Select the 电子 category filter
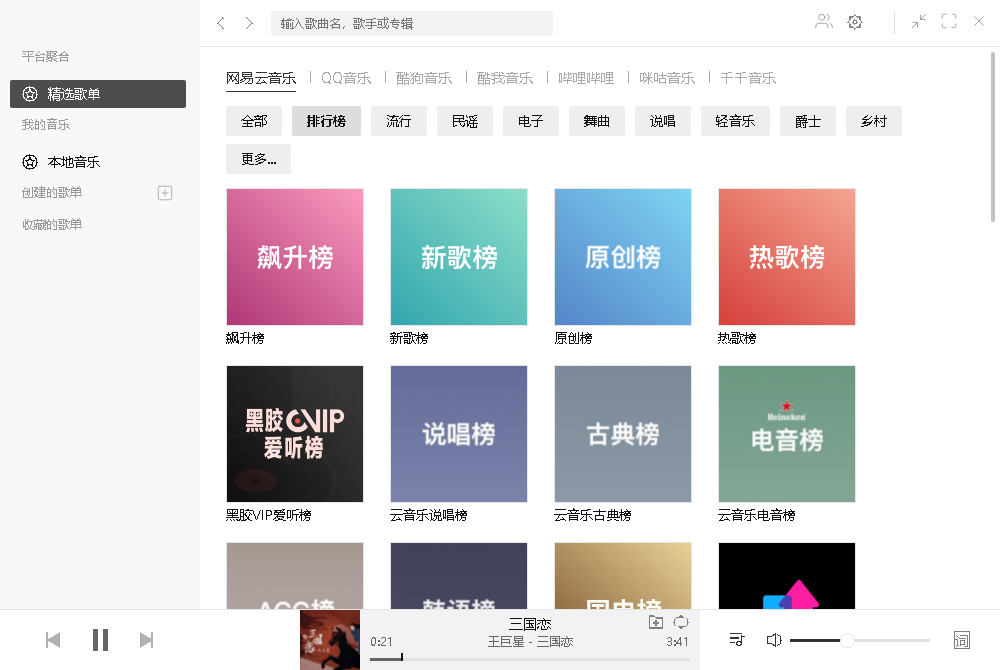This screenshot has height=670, width=1000. [x=531, y=121]
